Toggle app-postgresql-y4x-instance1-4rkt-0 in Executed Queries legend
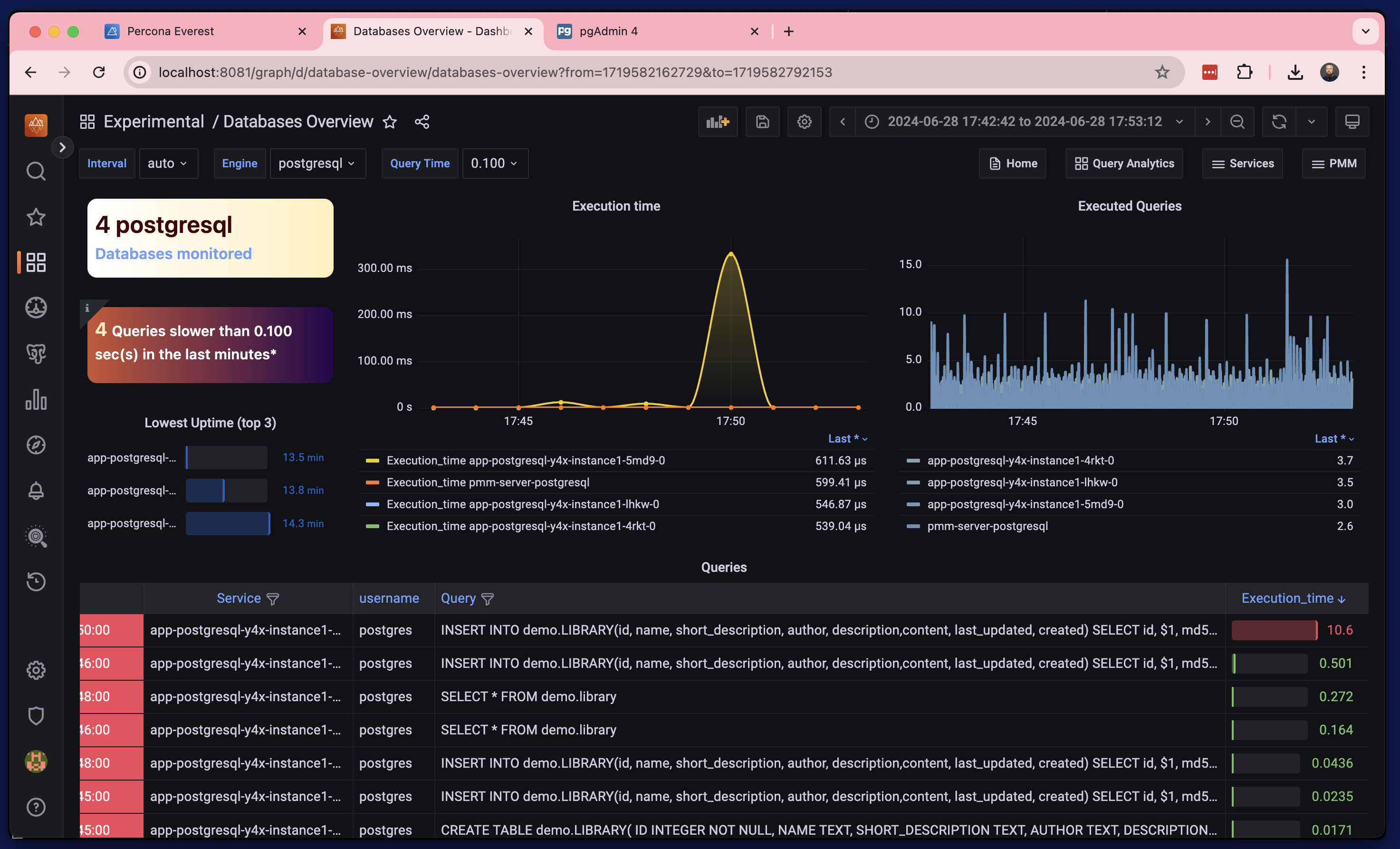 click(x=1020, y=460)
